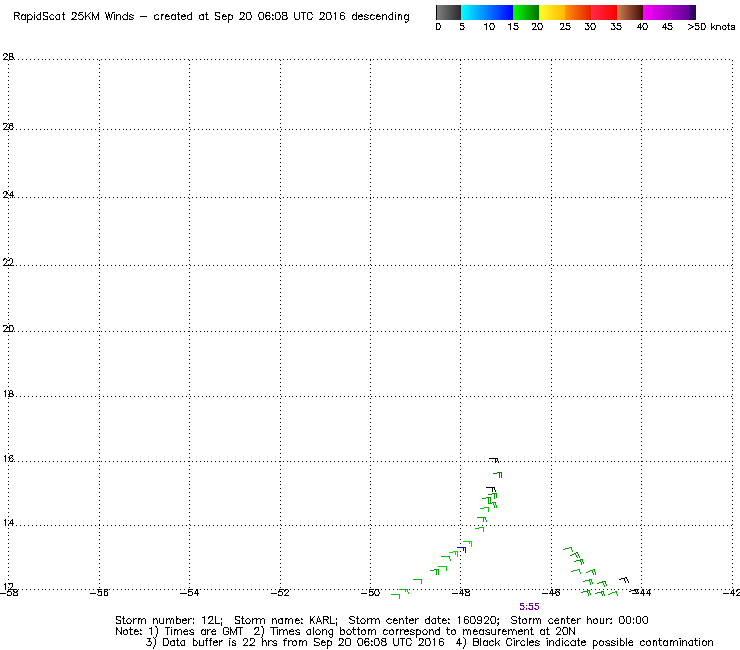The width and height of the screenshot is (740, 650).
Task: Click the magenta 40-45 knots legend segment
Action: coord(656,12)
